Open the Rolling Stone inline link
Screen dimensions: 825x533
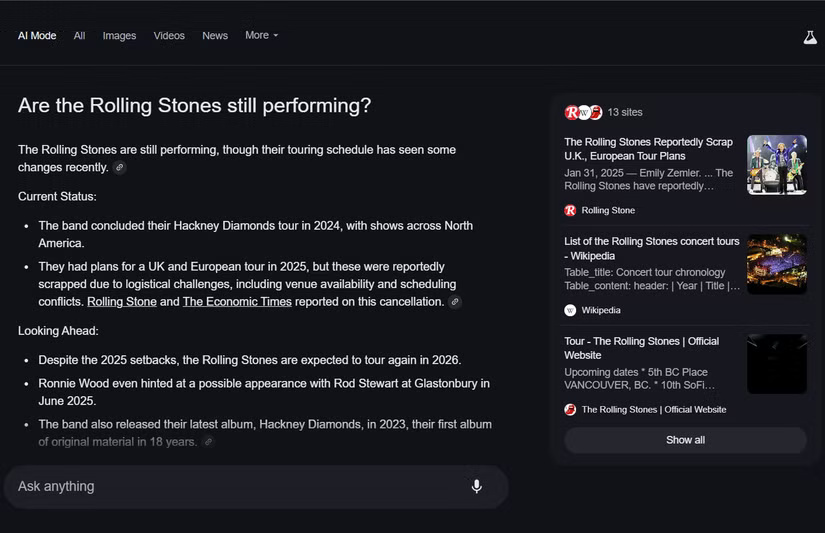tap(122, 302)
